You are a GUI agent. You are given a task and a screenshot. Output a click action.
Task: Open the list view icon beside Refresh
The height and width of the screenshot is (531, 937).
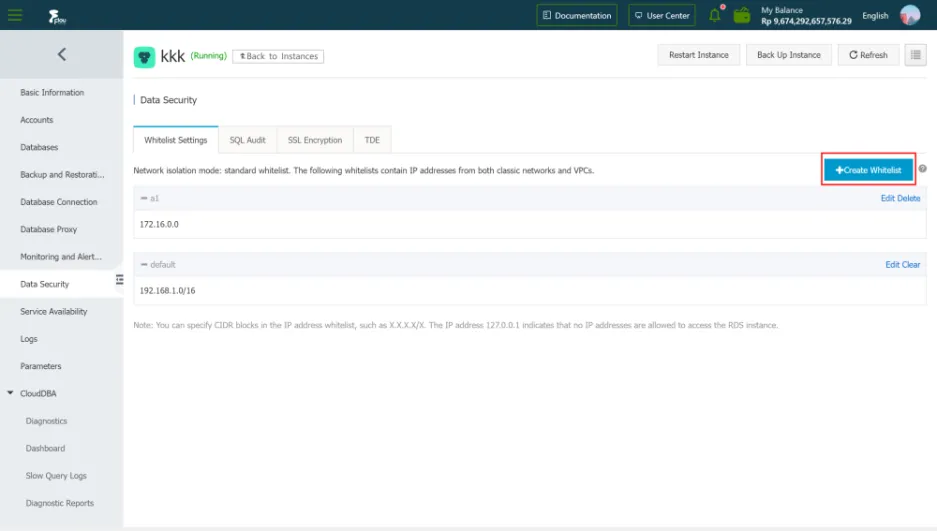pos(915,55)
